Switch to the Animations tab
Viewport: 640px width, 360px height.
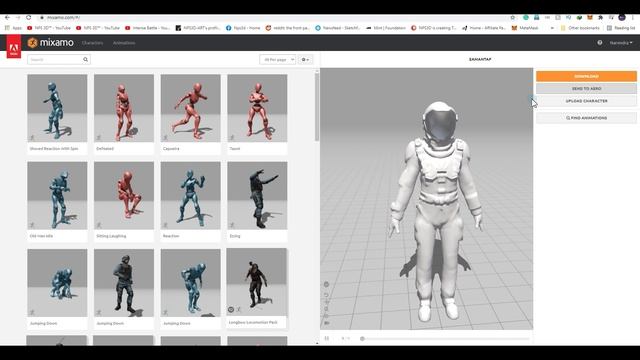(x=124, y=43)
